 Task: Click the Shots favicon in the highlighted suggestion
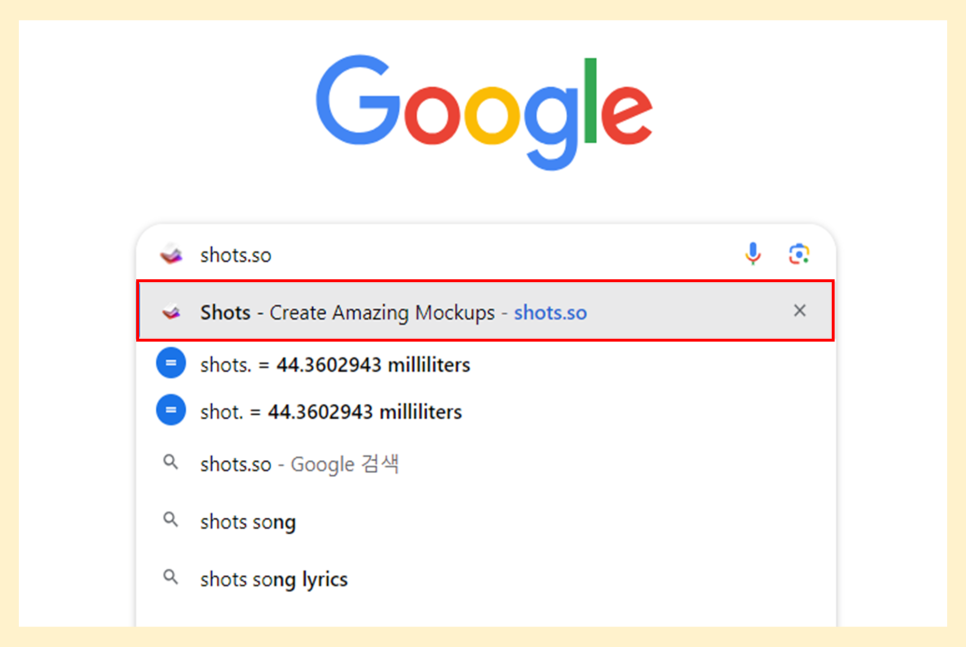[x=171, y=312]
